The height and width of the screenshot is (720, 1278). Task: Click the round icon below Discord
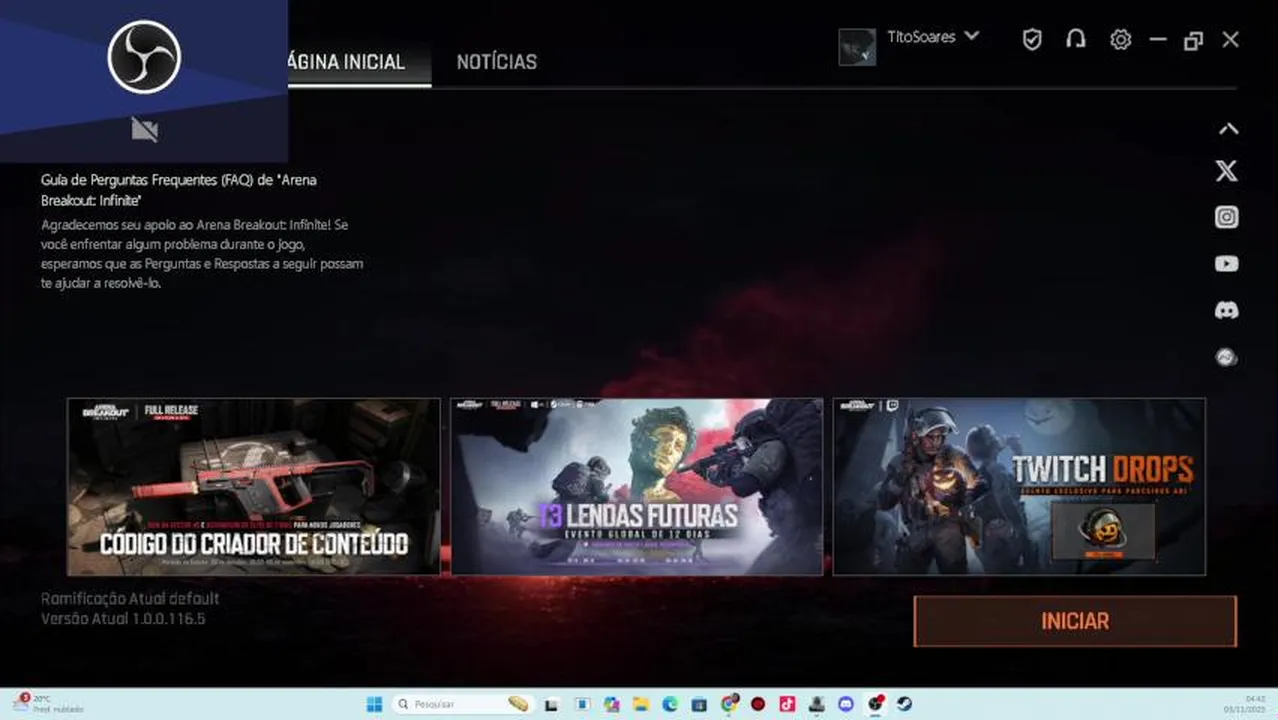tap(1227, 357)
